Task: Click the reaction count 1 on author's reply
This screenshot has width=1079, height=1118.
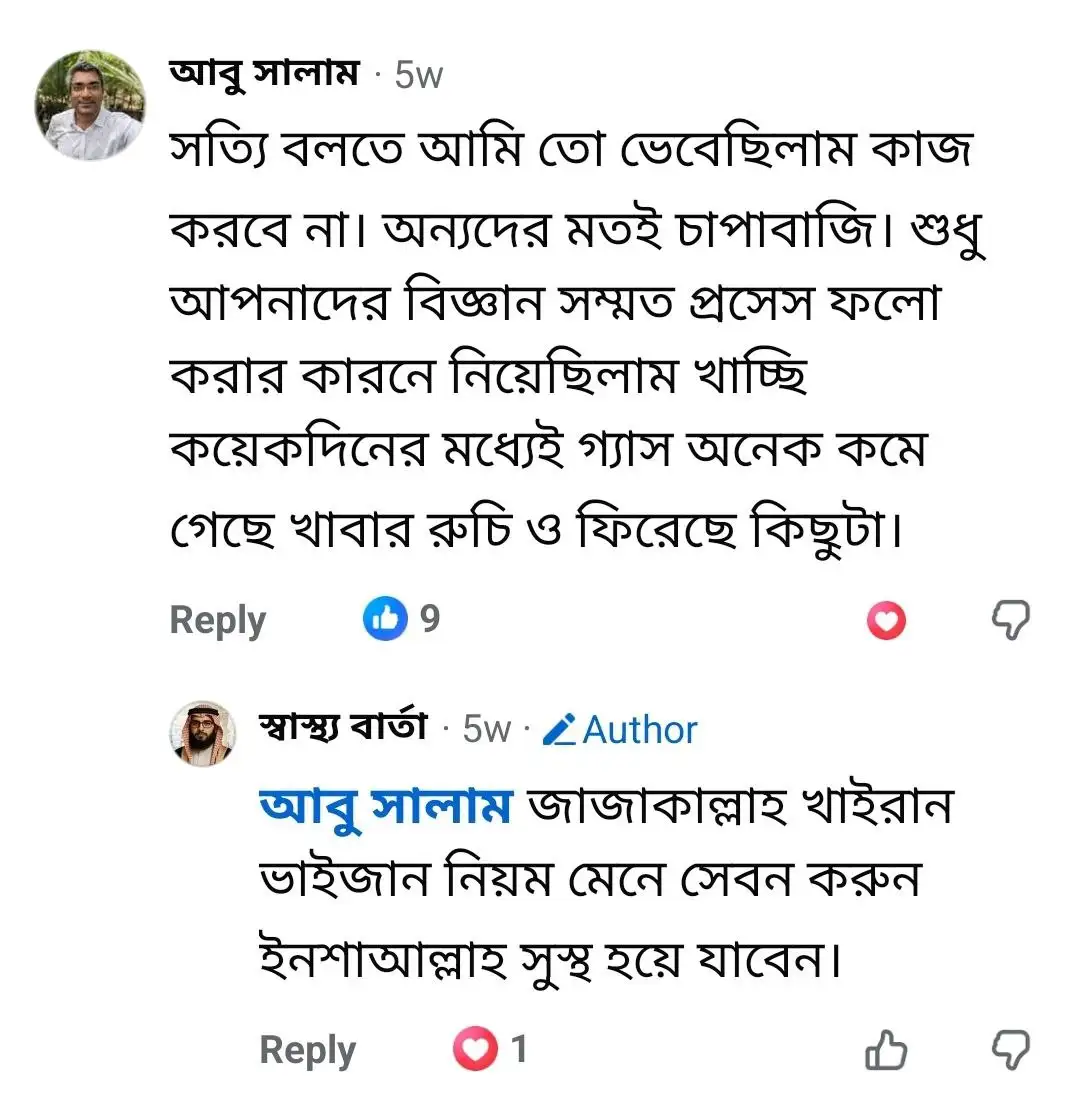Action: [519, 1049]
